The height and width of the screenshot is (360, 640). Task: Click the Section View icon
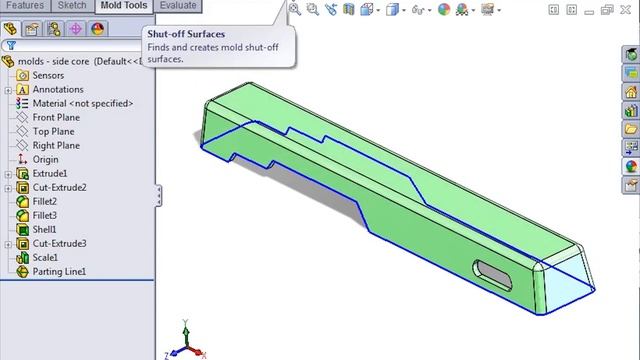[x=349, y=9]
